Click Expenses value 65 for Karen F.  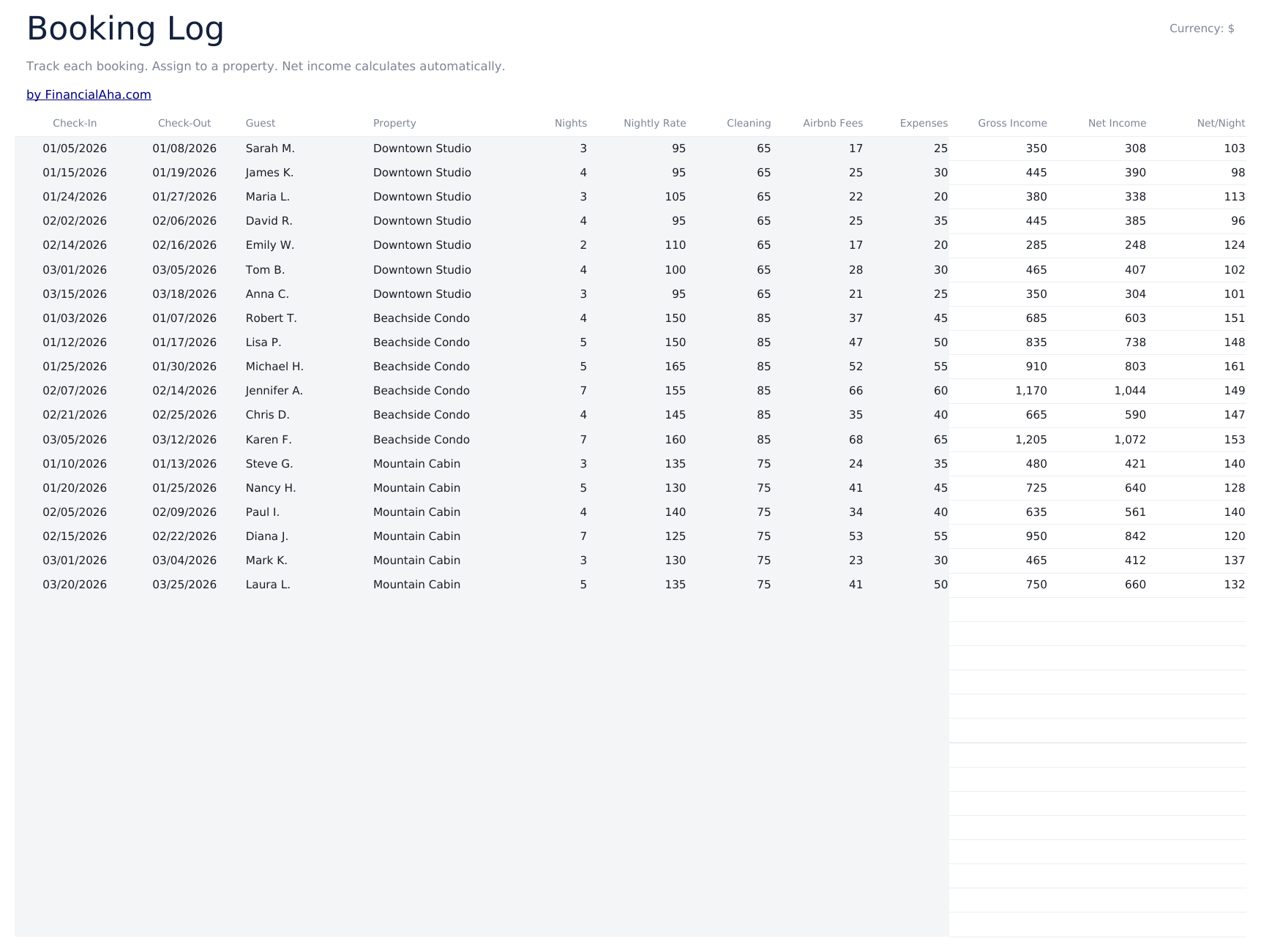pyautogui.click(x=940, y=440)
